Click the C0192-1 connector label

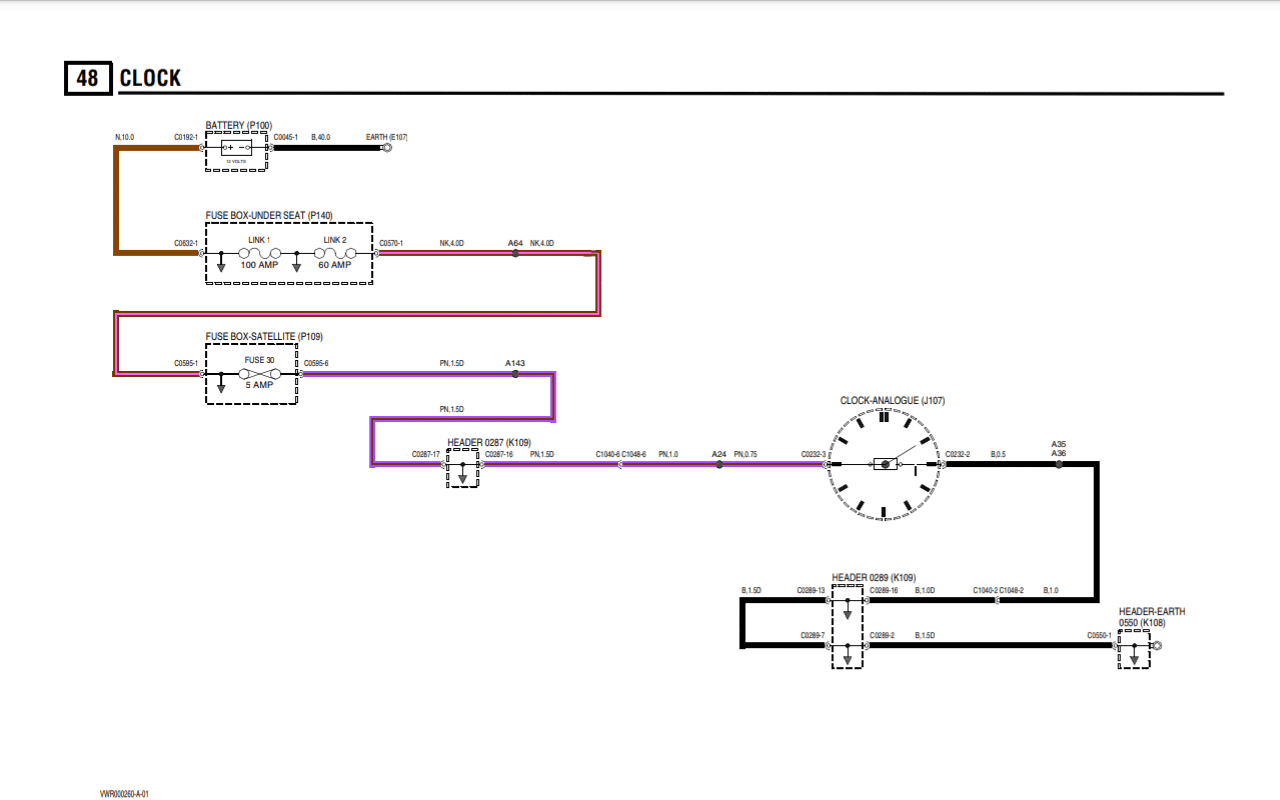click(185, 137)
